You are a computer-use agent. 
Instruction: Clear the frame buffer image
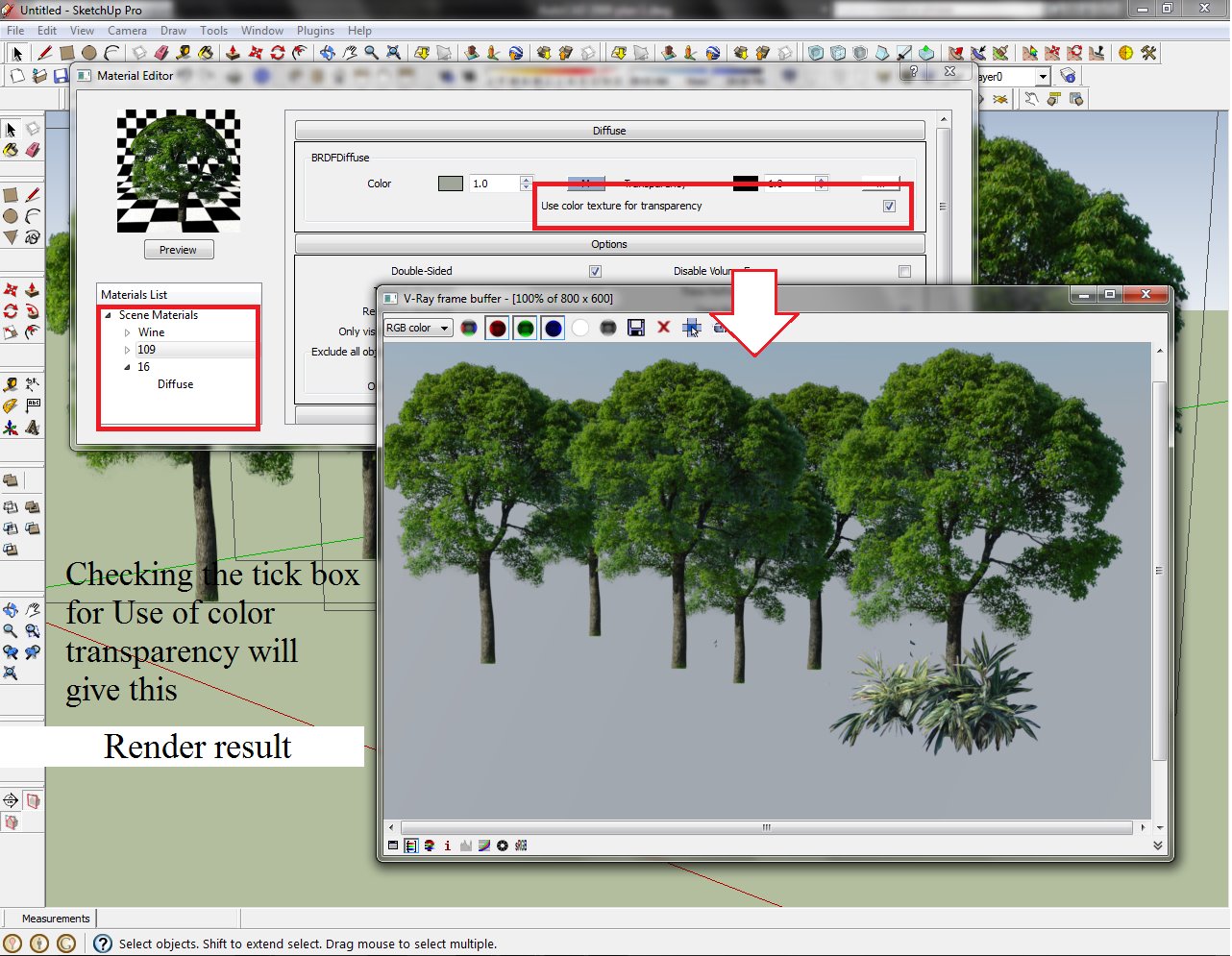[x=664, y=327]
